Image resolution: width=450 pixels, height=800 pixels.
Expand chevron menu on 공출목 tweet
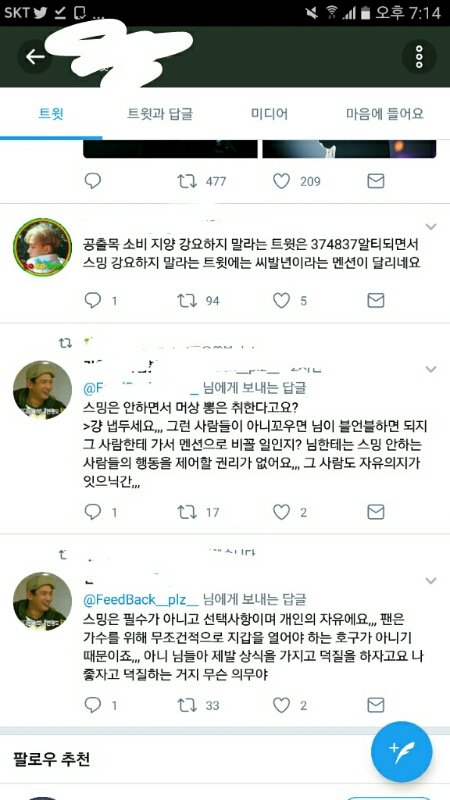point(431,226)
